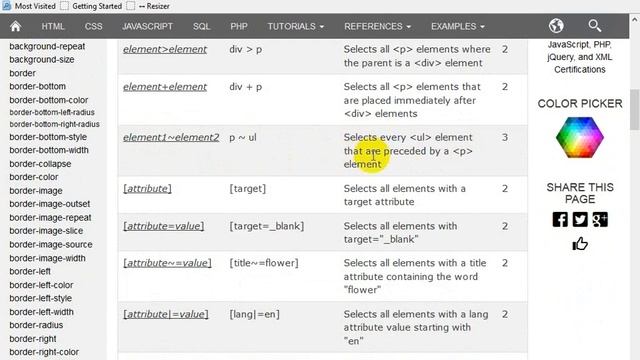The height and width of the screenshot is (360, 640).
Task: Share this page on Google Plus
Action: [600, 220]
